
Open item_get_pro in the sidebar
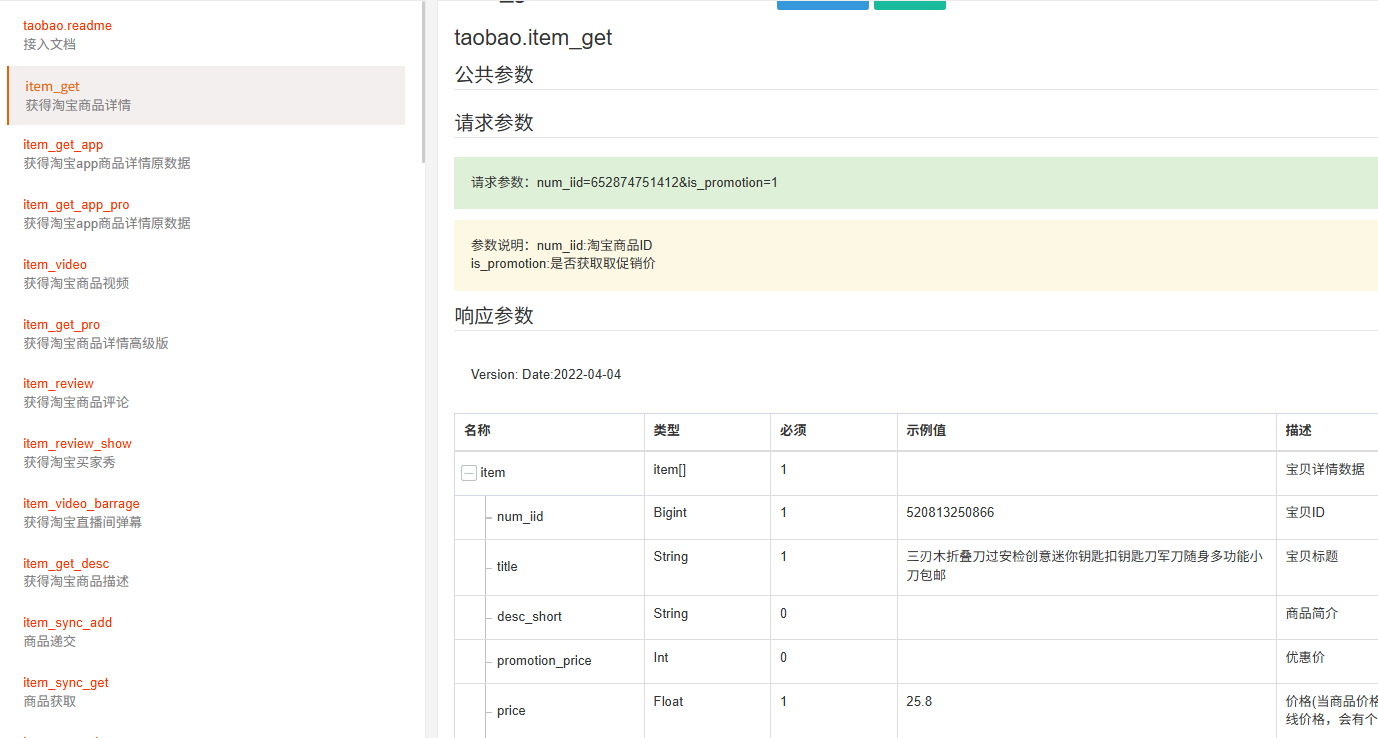click(62, 325)
